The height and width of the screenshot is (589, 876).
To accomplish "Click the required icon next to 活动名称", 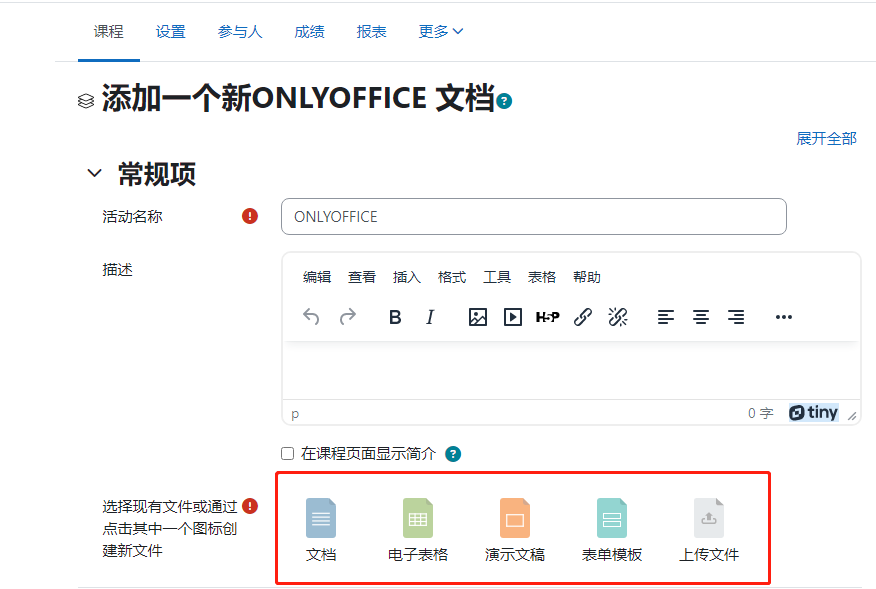I will [x=250, y=216].
